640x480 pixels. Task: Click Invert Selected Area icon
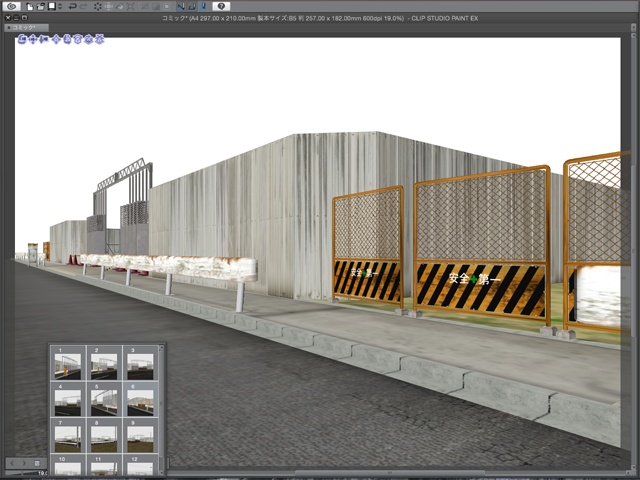coord(156,7)
